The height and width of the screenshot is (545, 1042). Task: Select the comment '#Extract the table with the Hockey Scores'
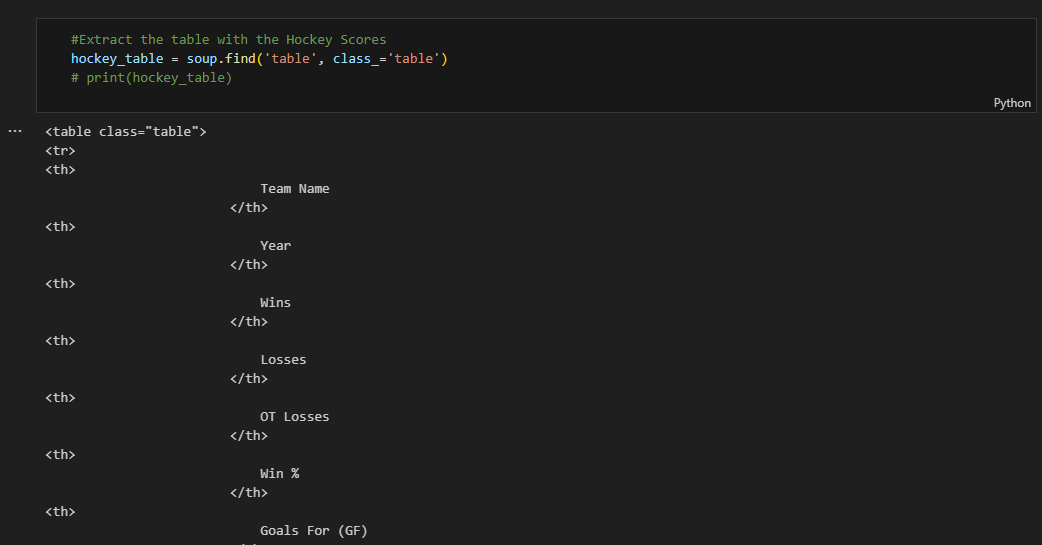(x=229, y=40)
